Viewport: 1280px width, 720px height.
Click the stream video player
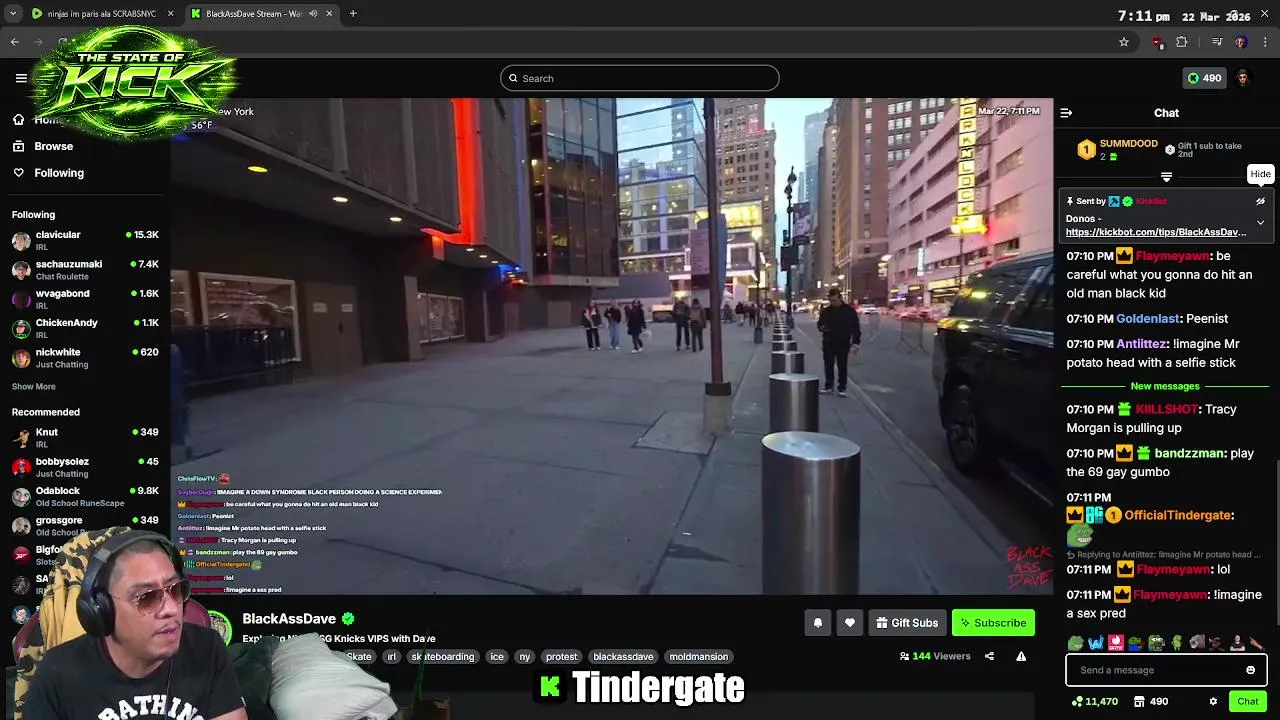click(x=611, y=346)
